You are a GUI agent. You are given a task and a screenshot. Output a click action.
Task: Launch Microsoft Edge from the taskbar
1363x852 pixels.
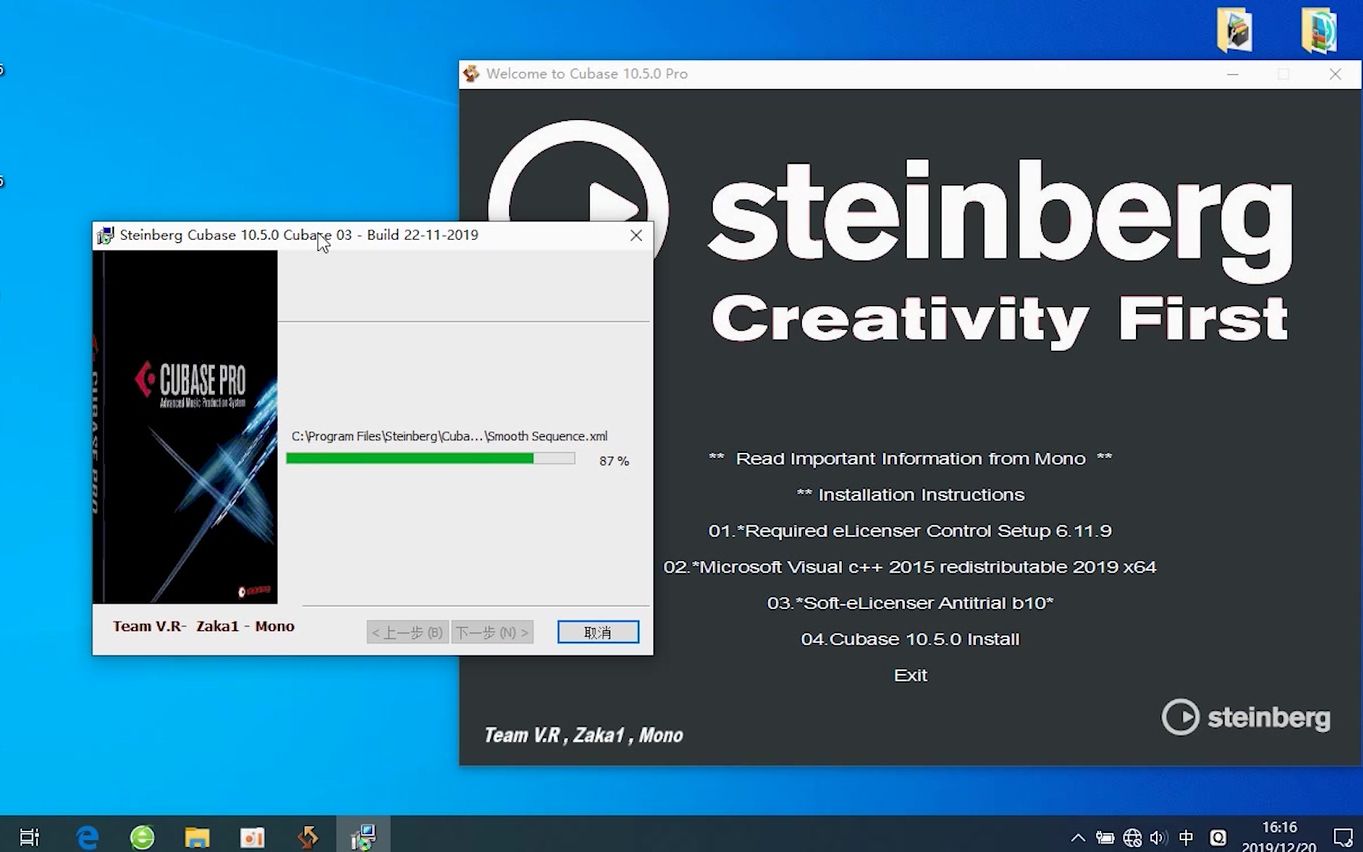pyautogui.click(x=88, y=837)
